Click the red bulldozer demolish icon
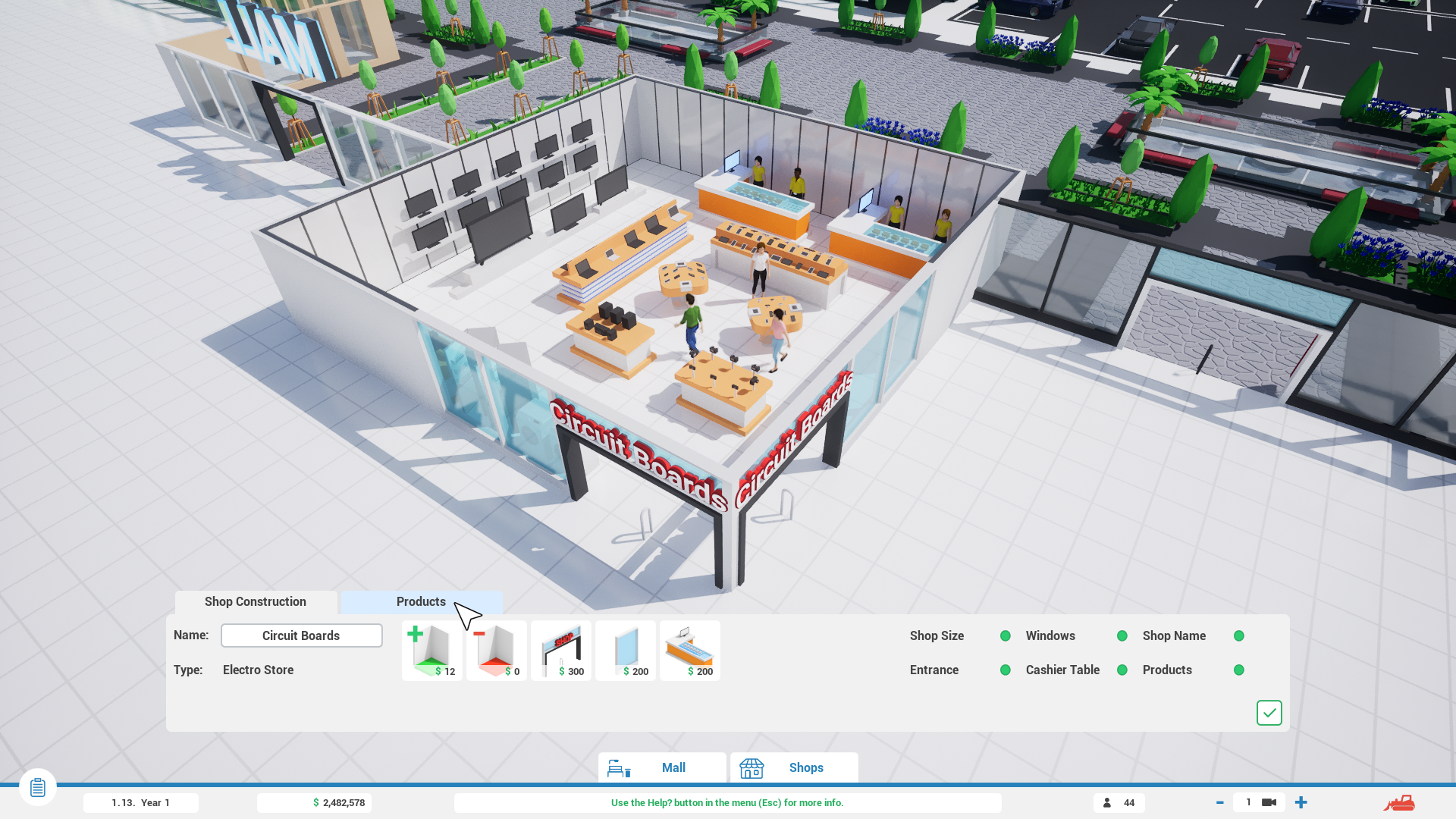This screenshot has height=819, width=1456. coord(1399,802)
